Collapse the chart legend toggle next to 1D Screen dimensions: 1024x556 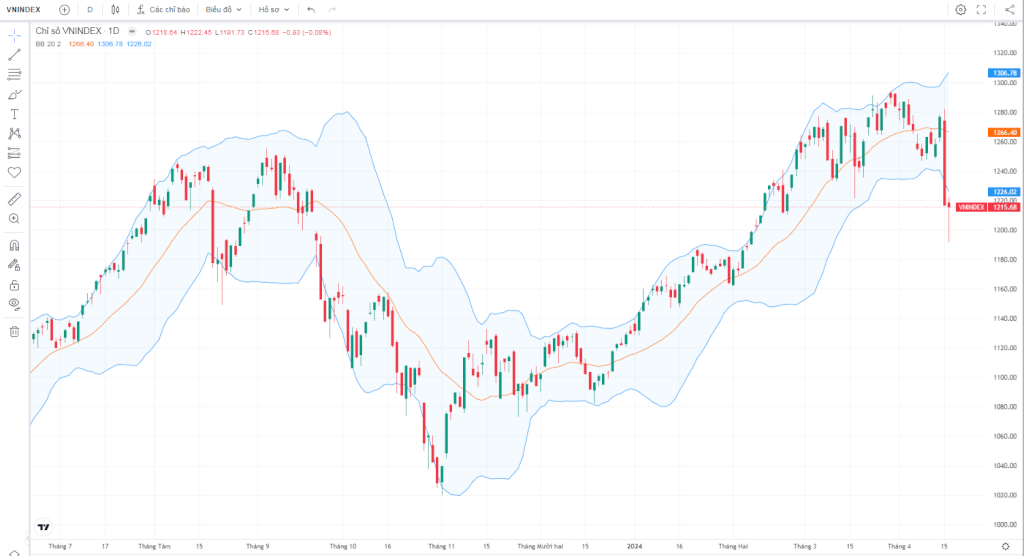click(x=133, y=31)
